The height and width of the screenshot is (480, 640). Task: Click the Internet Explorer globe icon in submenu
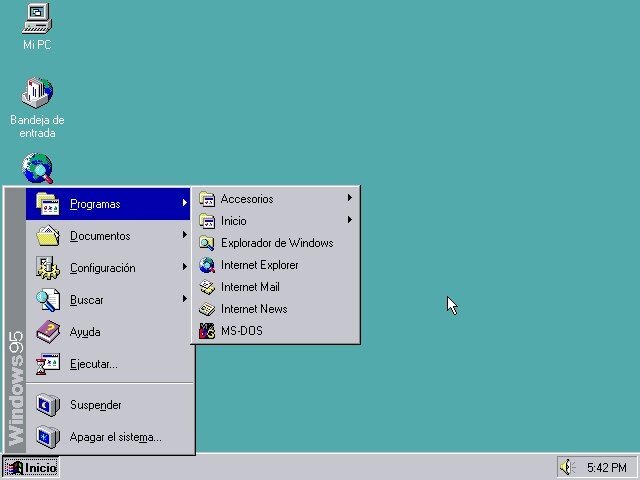(x=207, y=265)
